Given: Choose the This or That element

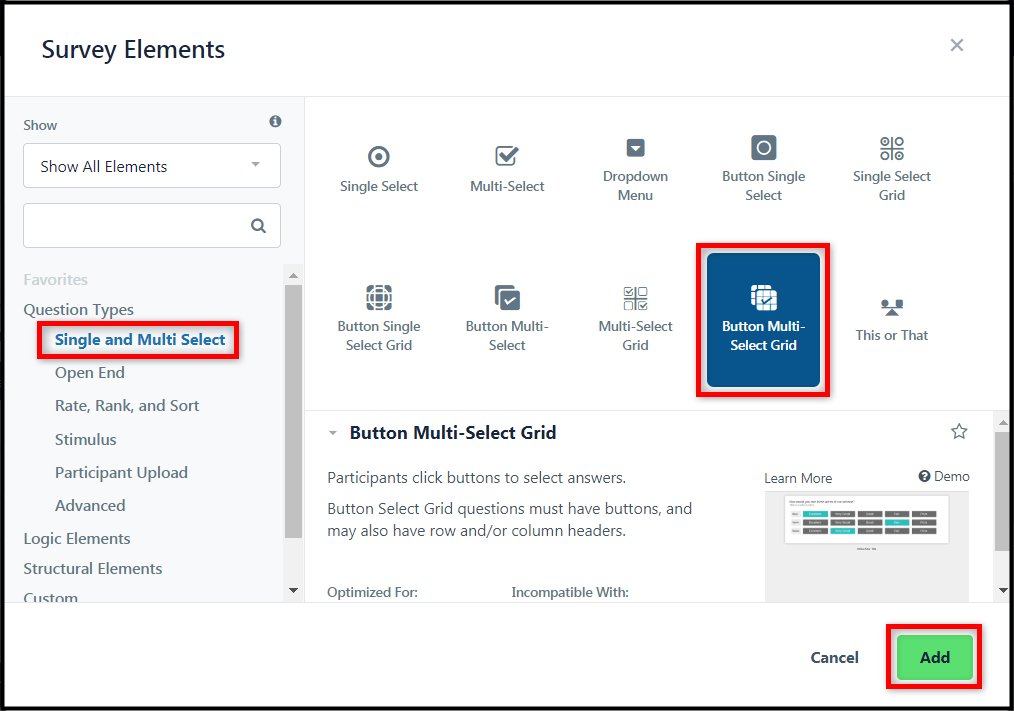Looking at the screenshot, I should tap(891, 320).
